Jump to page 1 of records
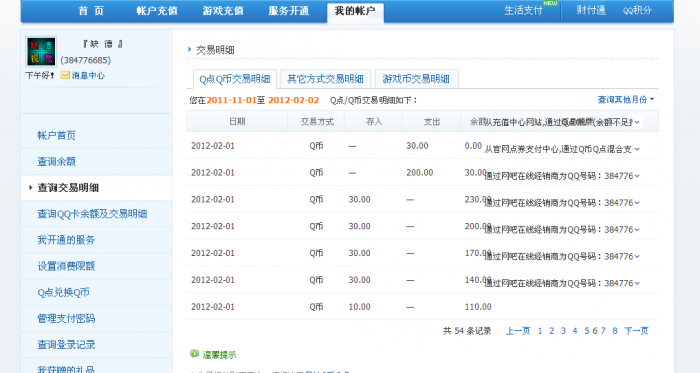This screenshot has width=700, height=373. pos(540,331)
